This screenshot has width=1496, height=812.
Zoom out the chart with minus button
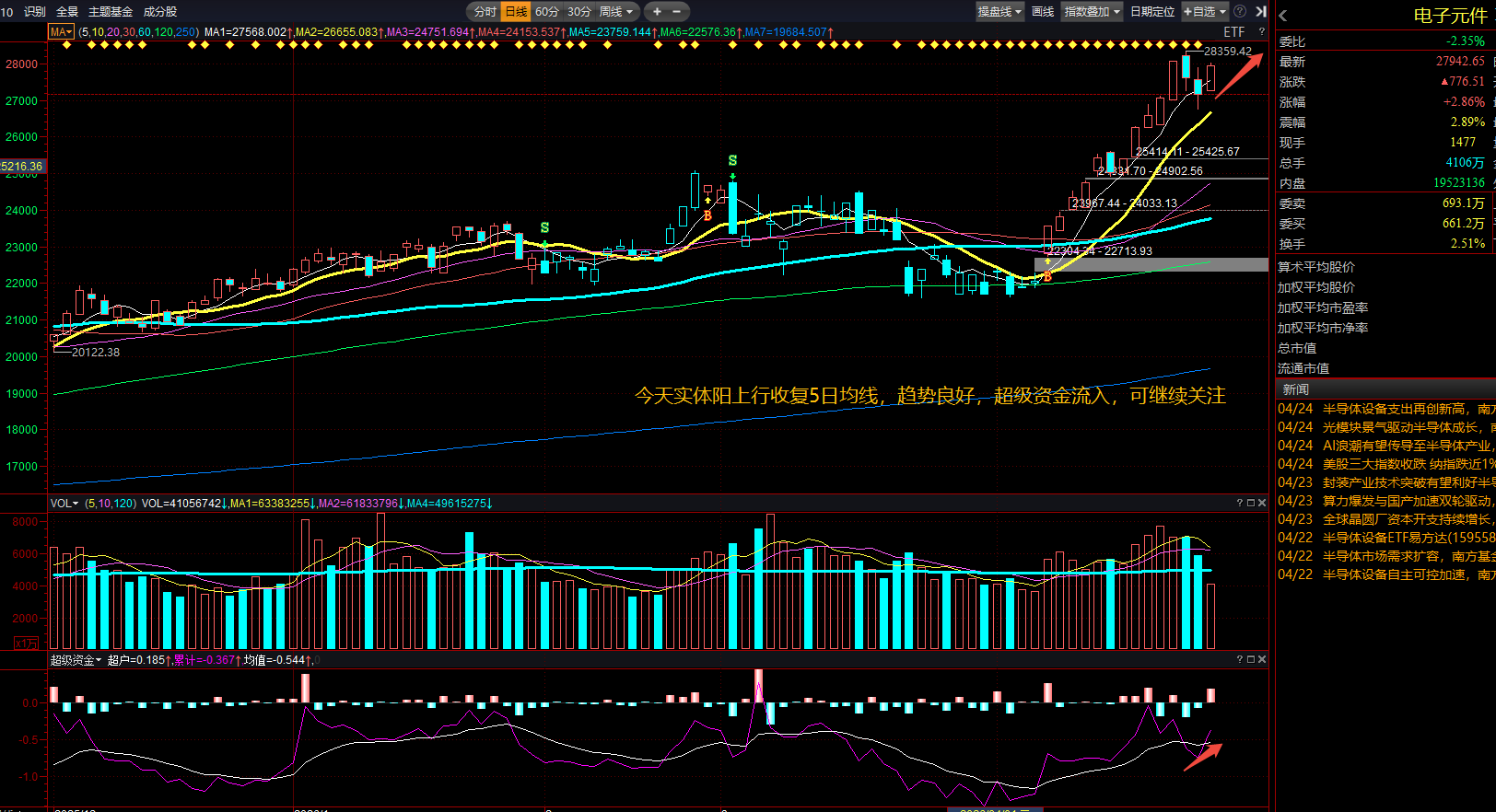tap(677, 12)
